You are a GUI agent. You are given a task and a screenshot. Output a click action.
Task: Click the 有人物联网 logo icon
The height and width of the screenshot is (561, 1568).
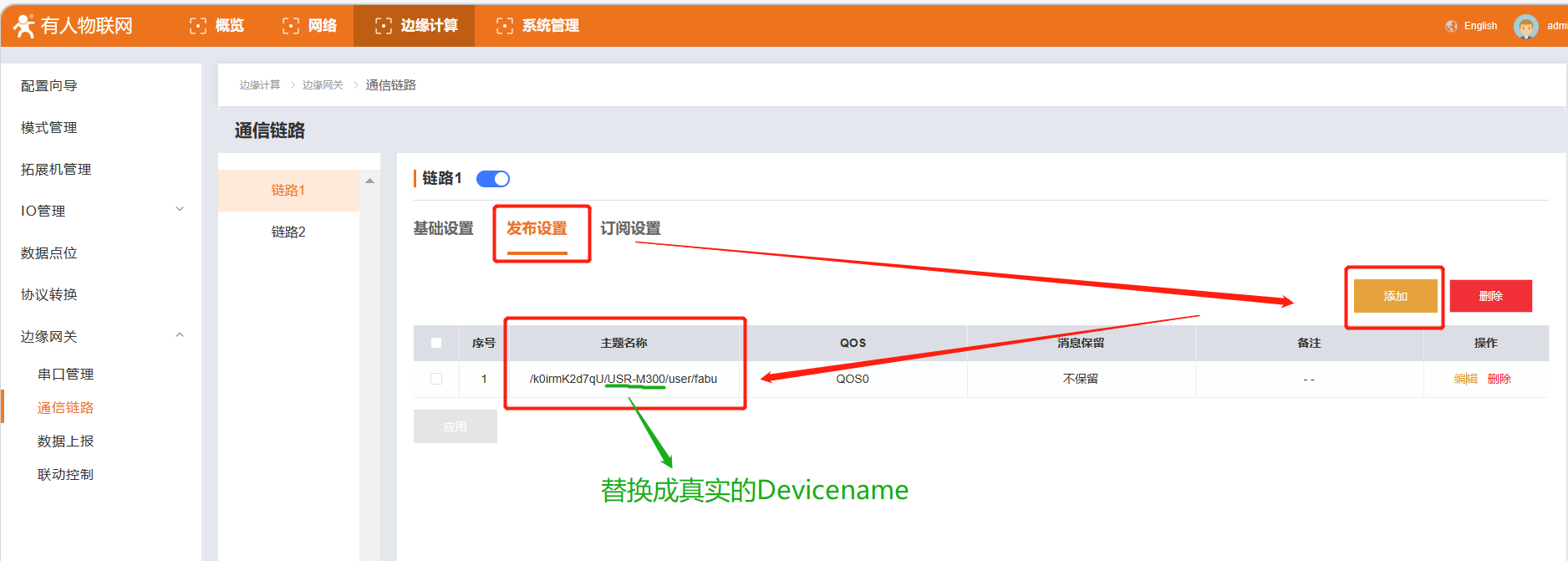23,26
